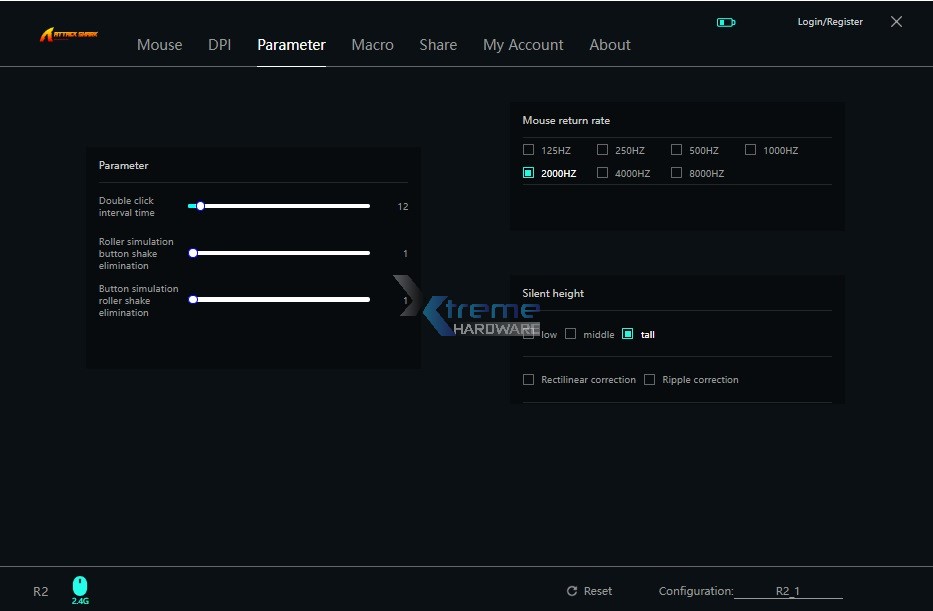This screenshot has width=933, height=611.
Task: Enable Ripple correction
Action: click(x=650, y=379)
